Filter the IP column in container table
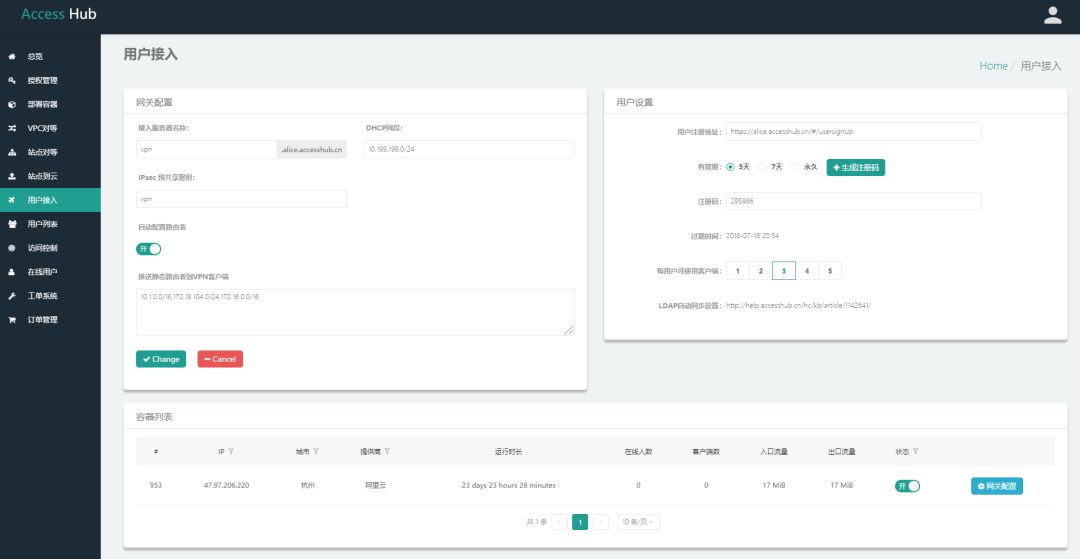The width and height of the screenshot is (1080, 559). coord(231,452)
